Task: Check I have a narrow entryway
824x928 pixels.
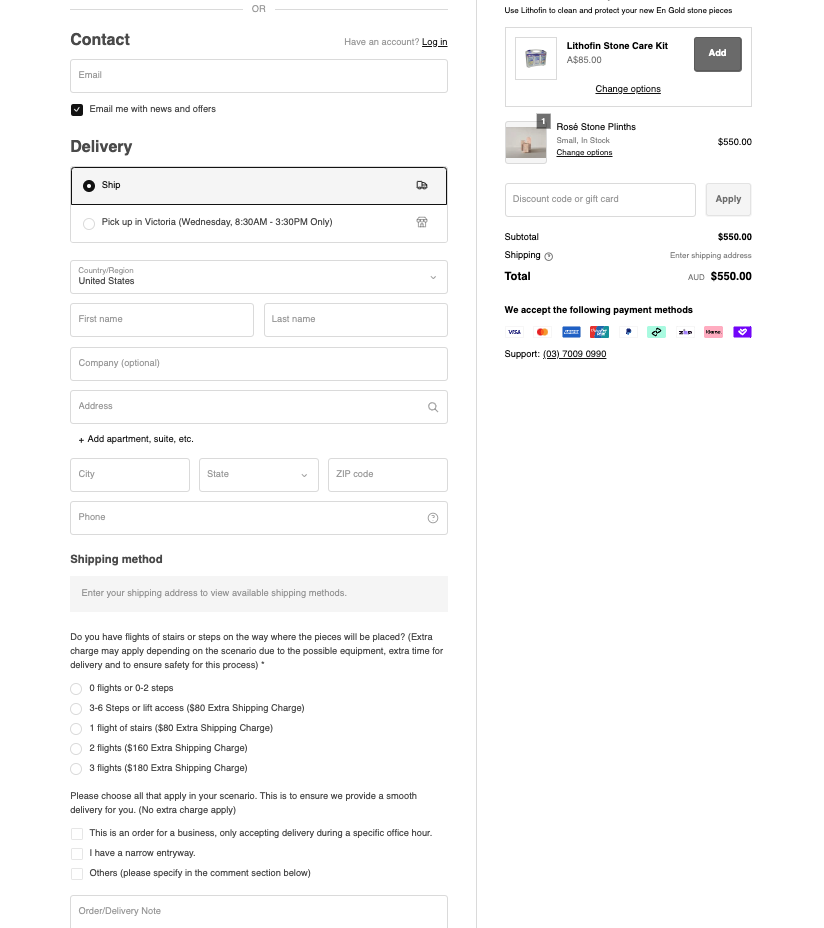Action: click(x=77, y=854)
